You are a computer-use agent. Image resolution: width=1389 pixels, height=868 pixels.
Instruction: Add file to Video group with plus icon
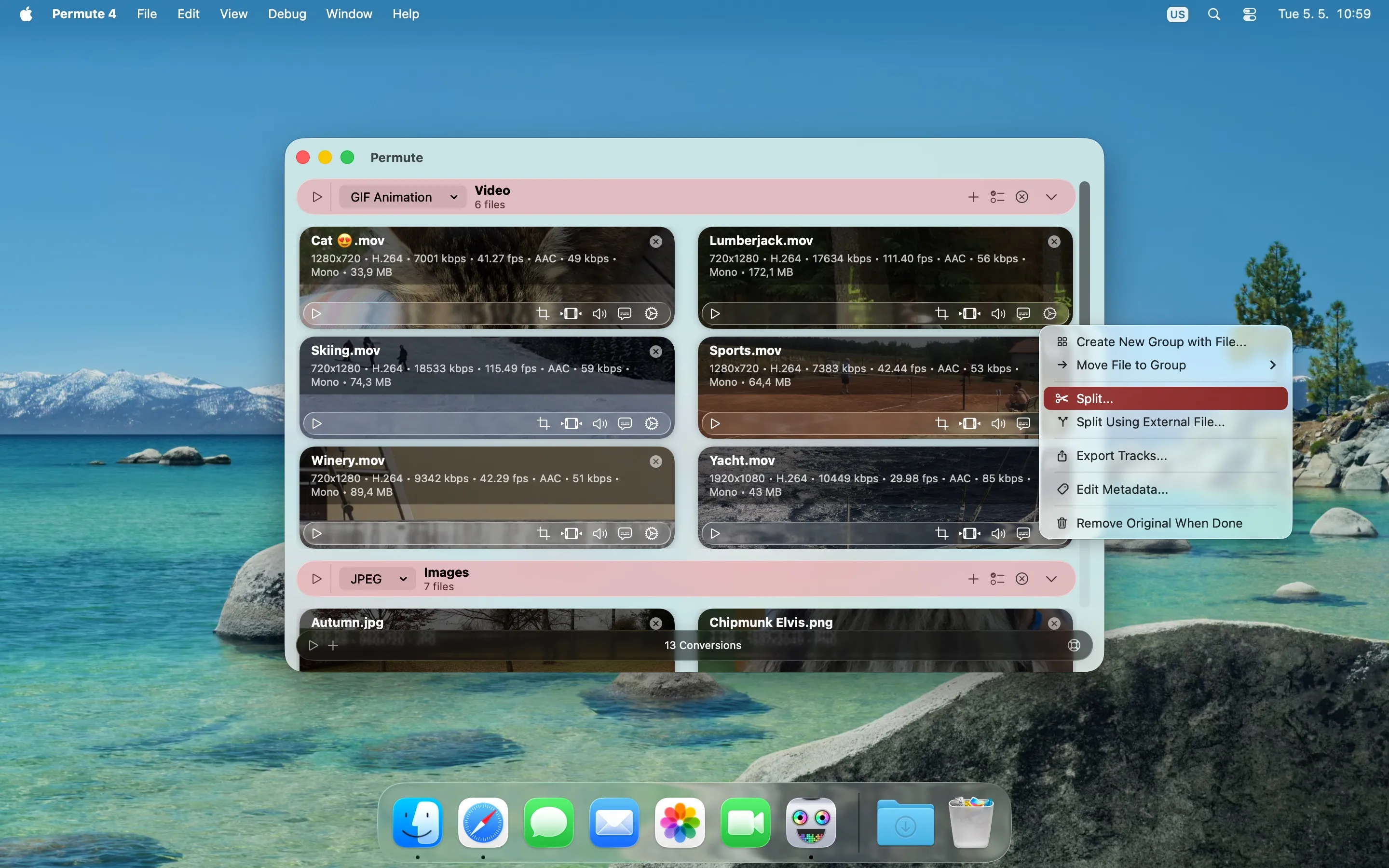(x=973, y=197)
